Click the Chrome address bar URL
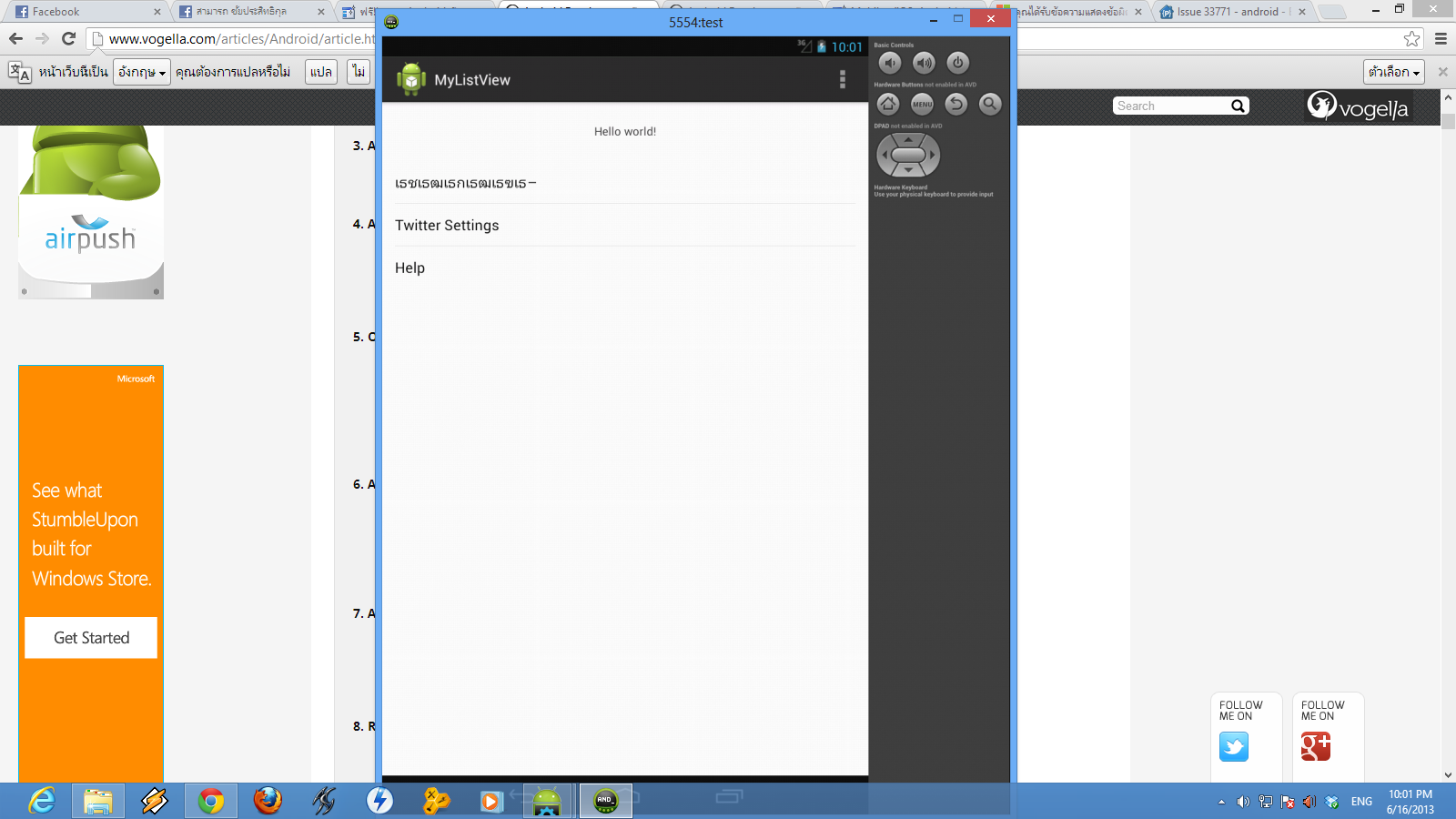The height and width of the screenshot is (819, 1456). coord(241,39)
